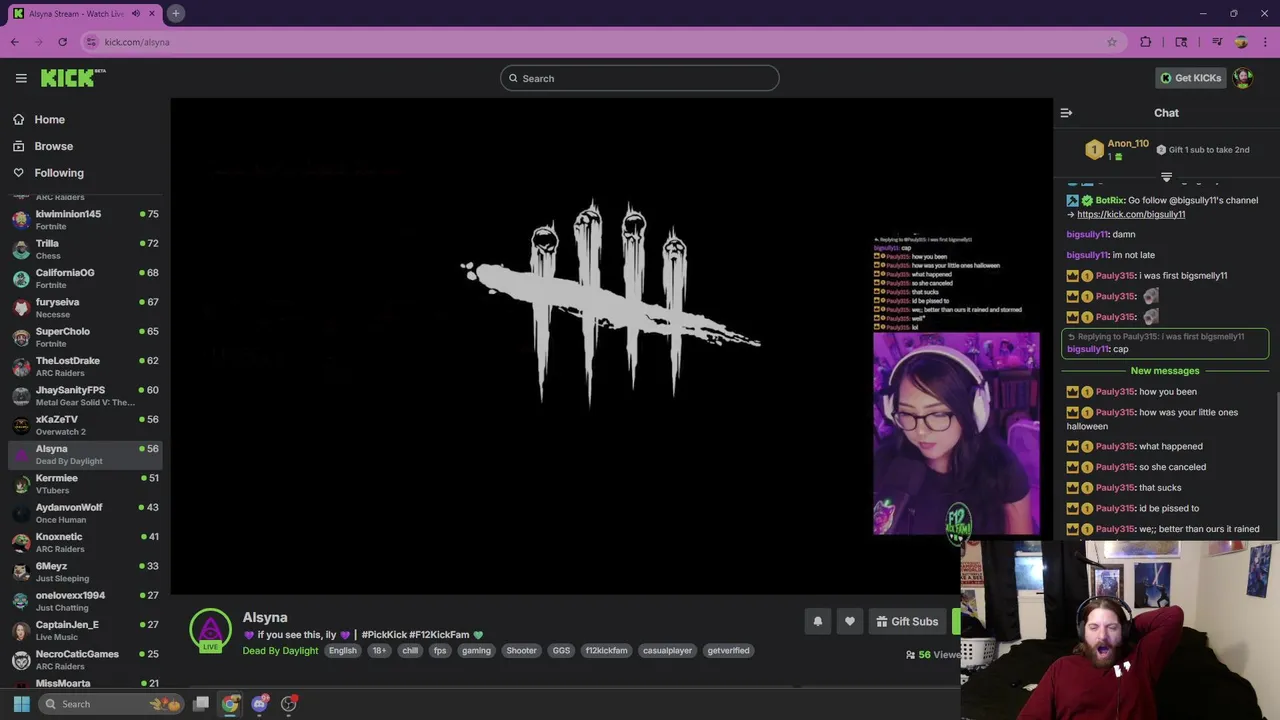
Task: Open Browse in sidebar
Action: (x=53, y=146)
